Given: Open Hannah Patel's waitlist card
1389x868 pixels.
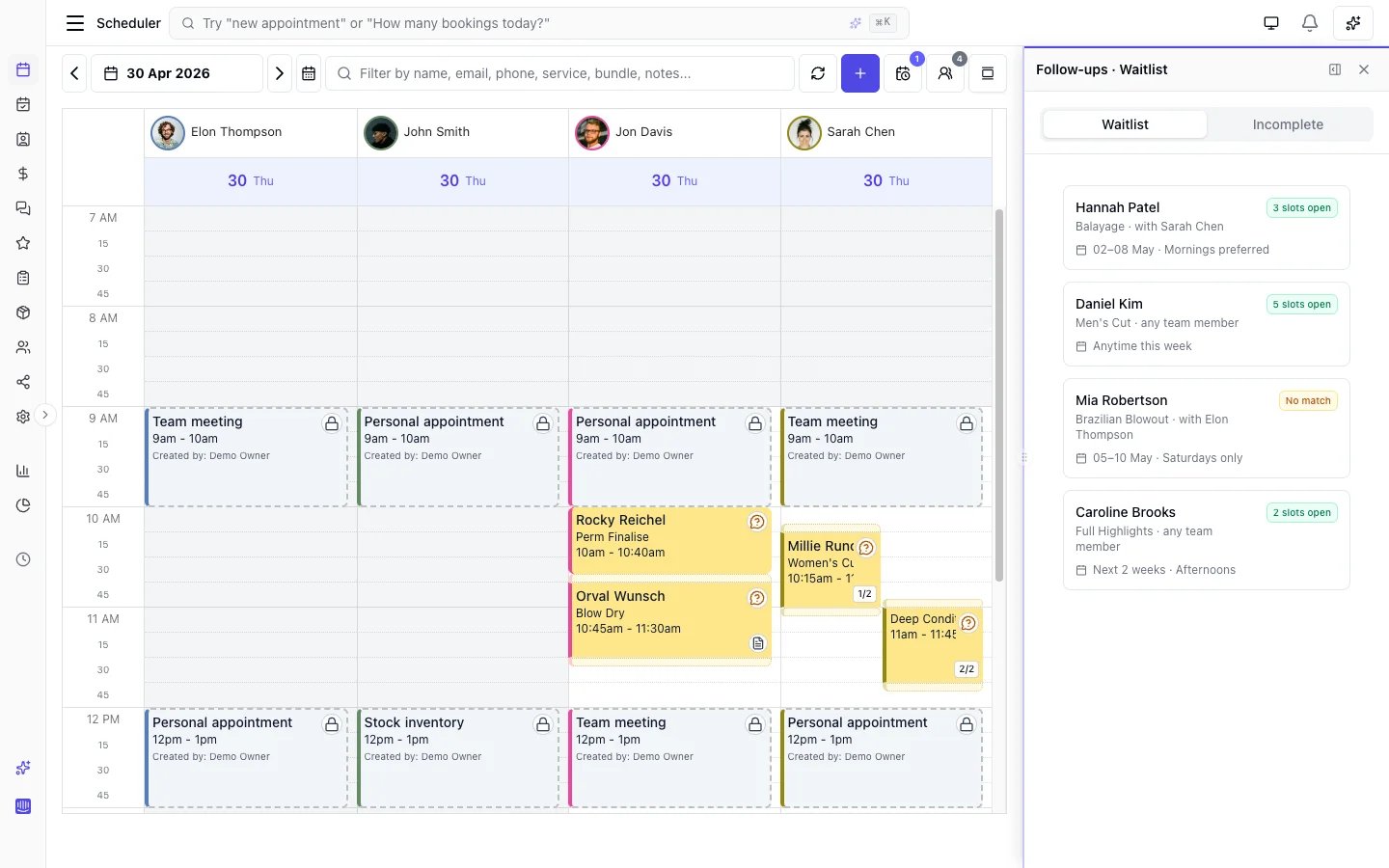Looking at the screenshot, I should (x=1207, y=228).
